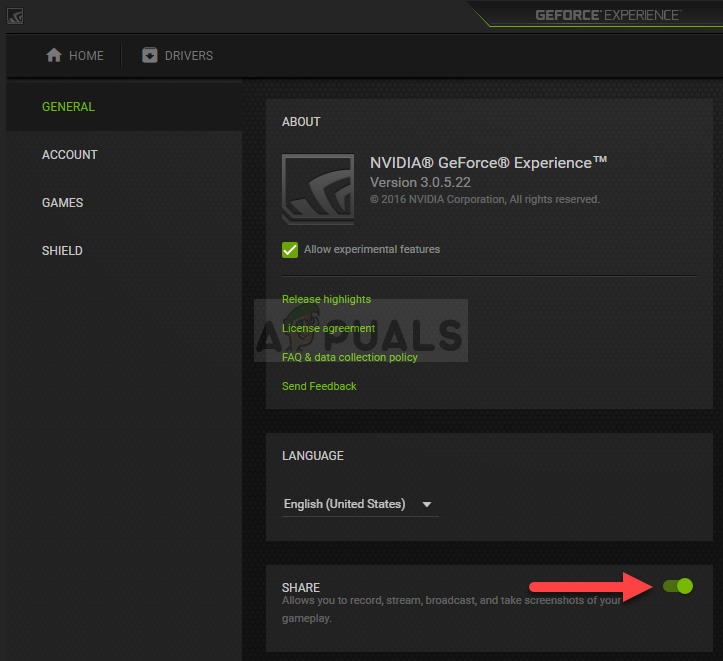Go to the Shield settings tab
Screen dimensions: 723x661
[x=62, y=251]
